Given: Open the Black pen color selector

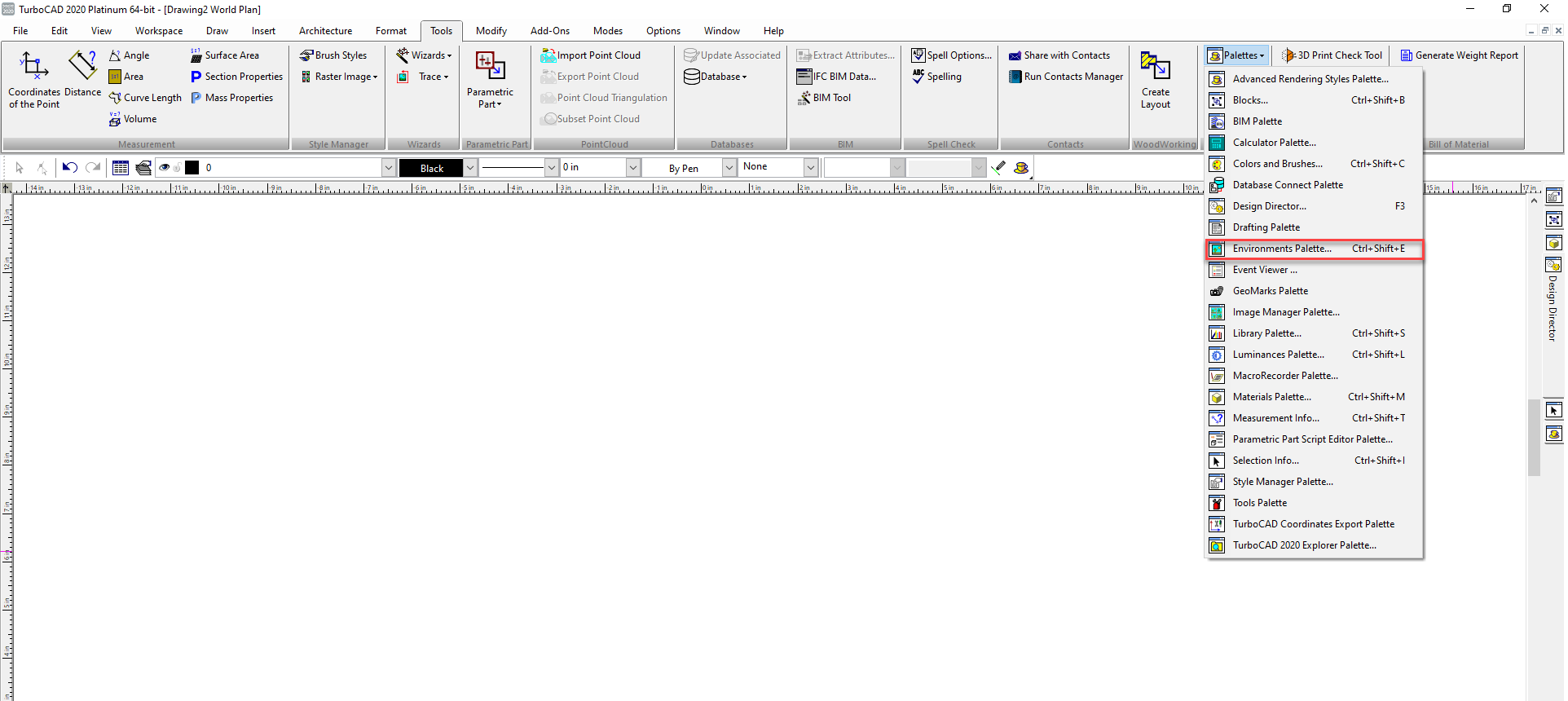Looking at the screenshot, I should pos(438,168).
